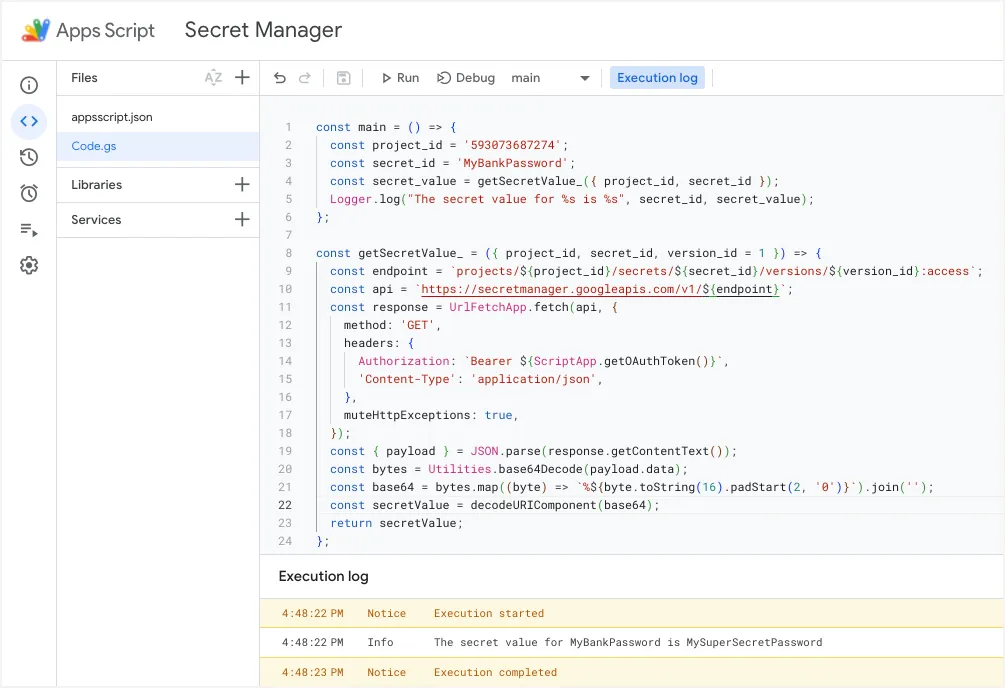Open Project history
Screen dimensions: 1005x688
(x=29, y=157)
